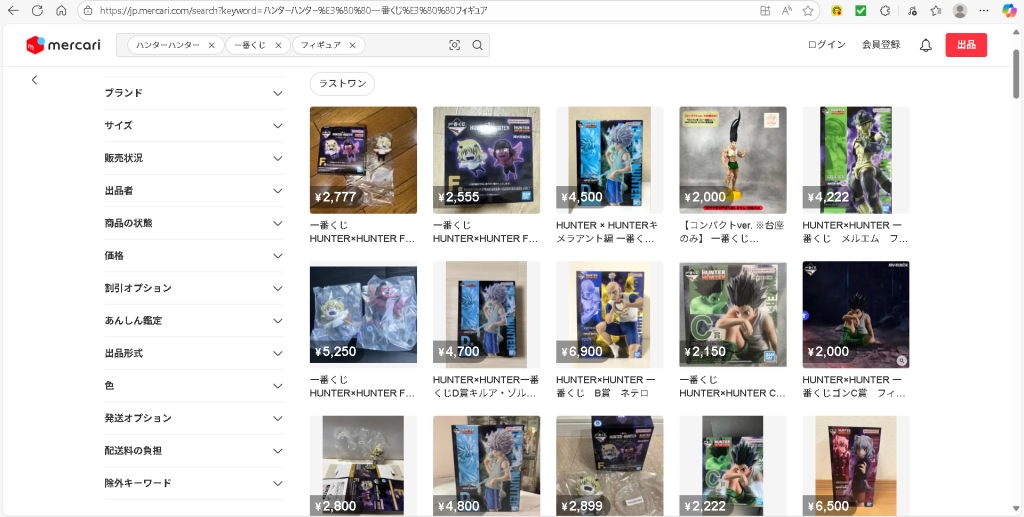Collapse the filter panel with back chevron

pos(35,80)
